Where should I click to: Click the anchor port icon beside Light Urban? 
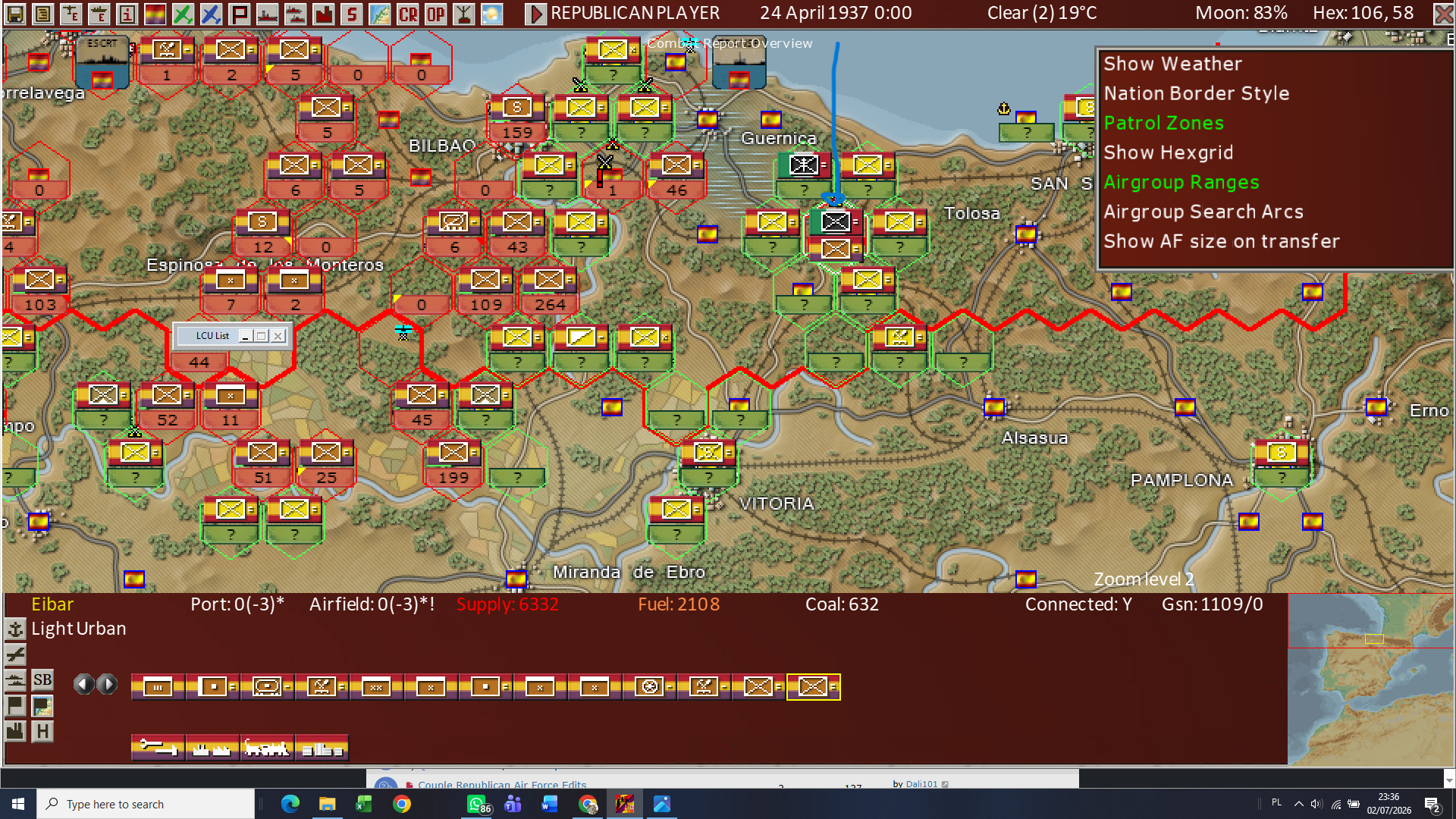pos(15,629)
